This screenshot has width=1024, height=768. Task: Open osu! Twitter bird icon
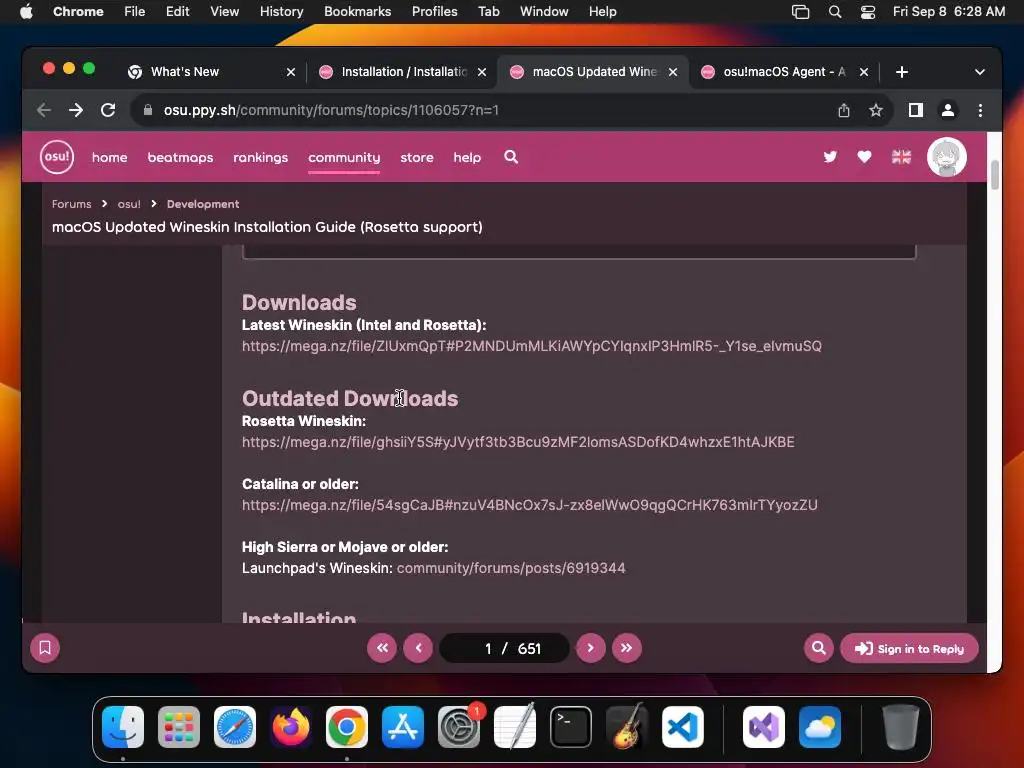[830, 157]
